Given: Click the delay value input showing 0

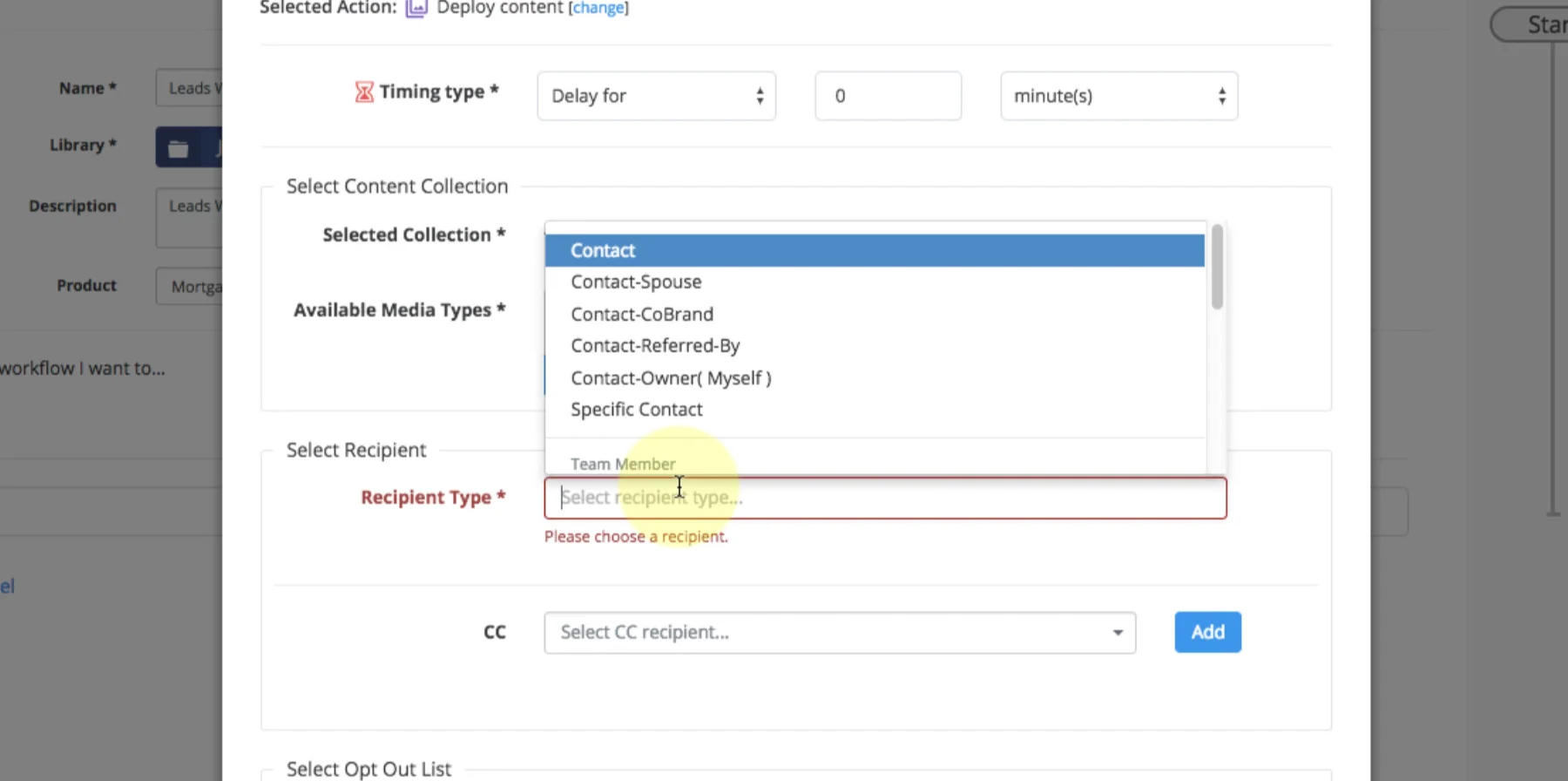Looking at the screenshot, I should [x=888, y=96].
